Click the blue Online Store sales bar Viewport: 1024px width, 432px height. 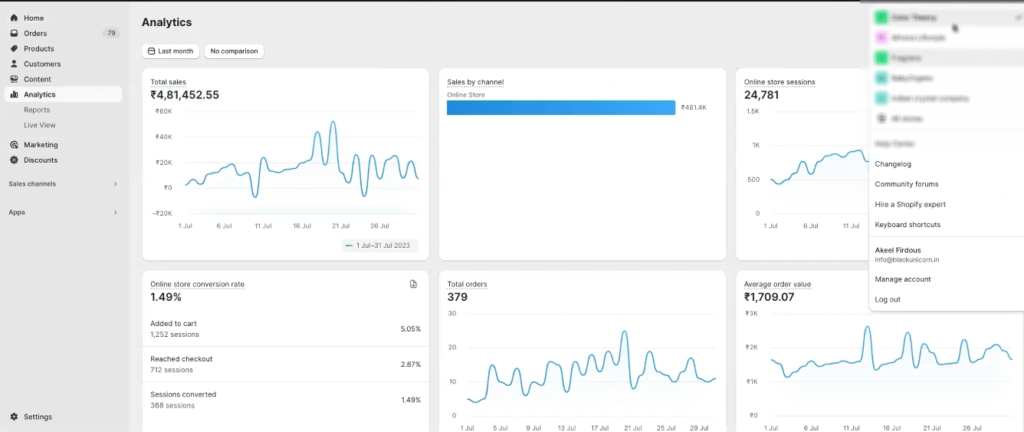tap(560, 107)
